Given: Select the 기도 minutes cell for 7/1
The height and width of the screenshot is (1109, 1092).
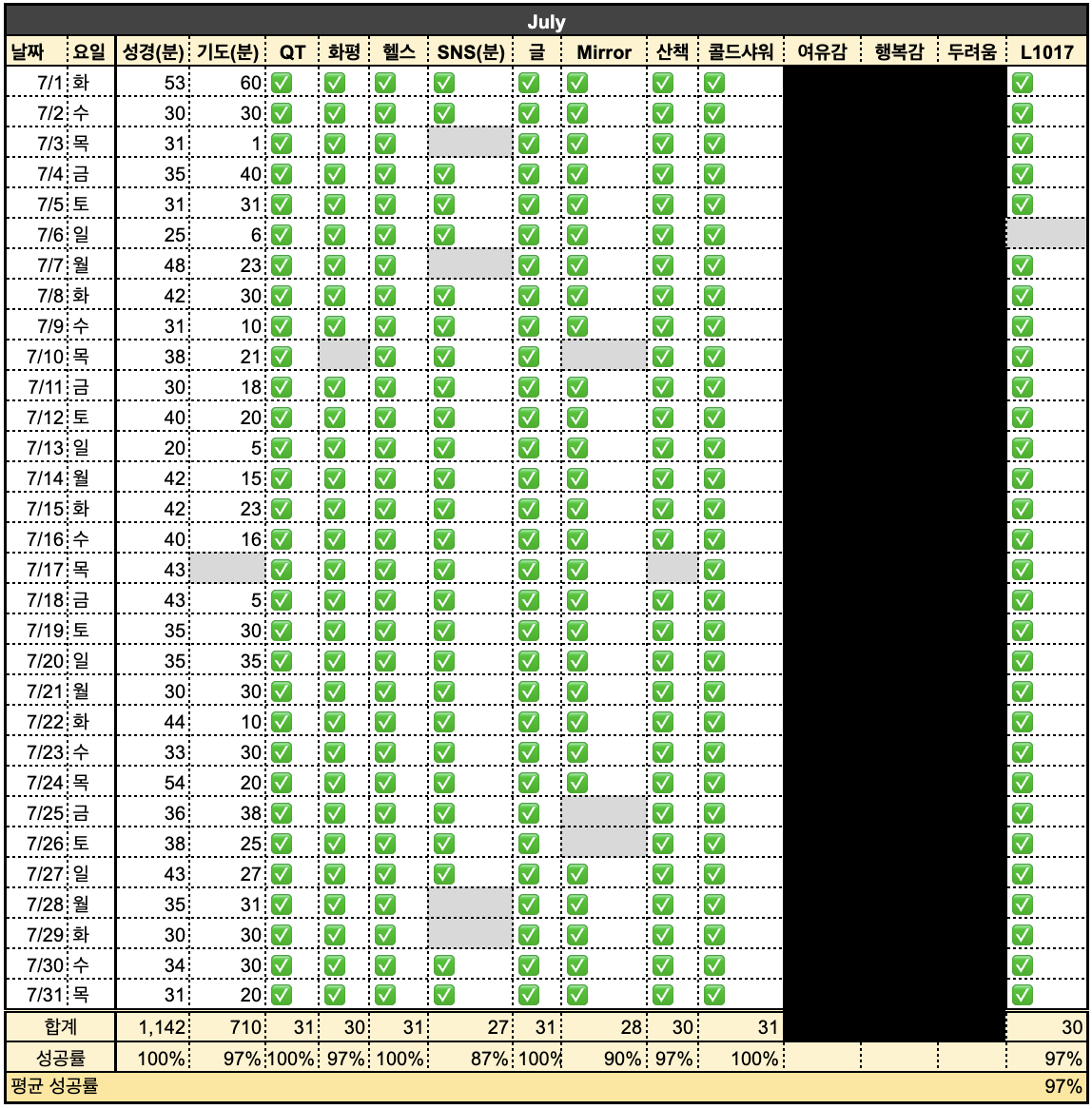Looking at the screenshot, I should pyautogui.click(x=228, y=83).
